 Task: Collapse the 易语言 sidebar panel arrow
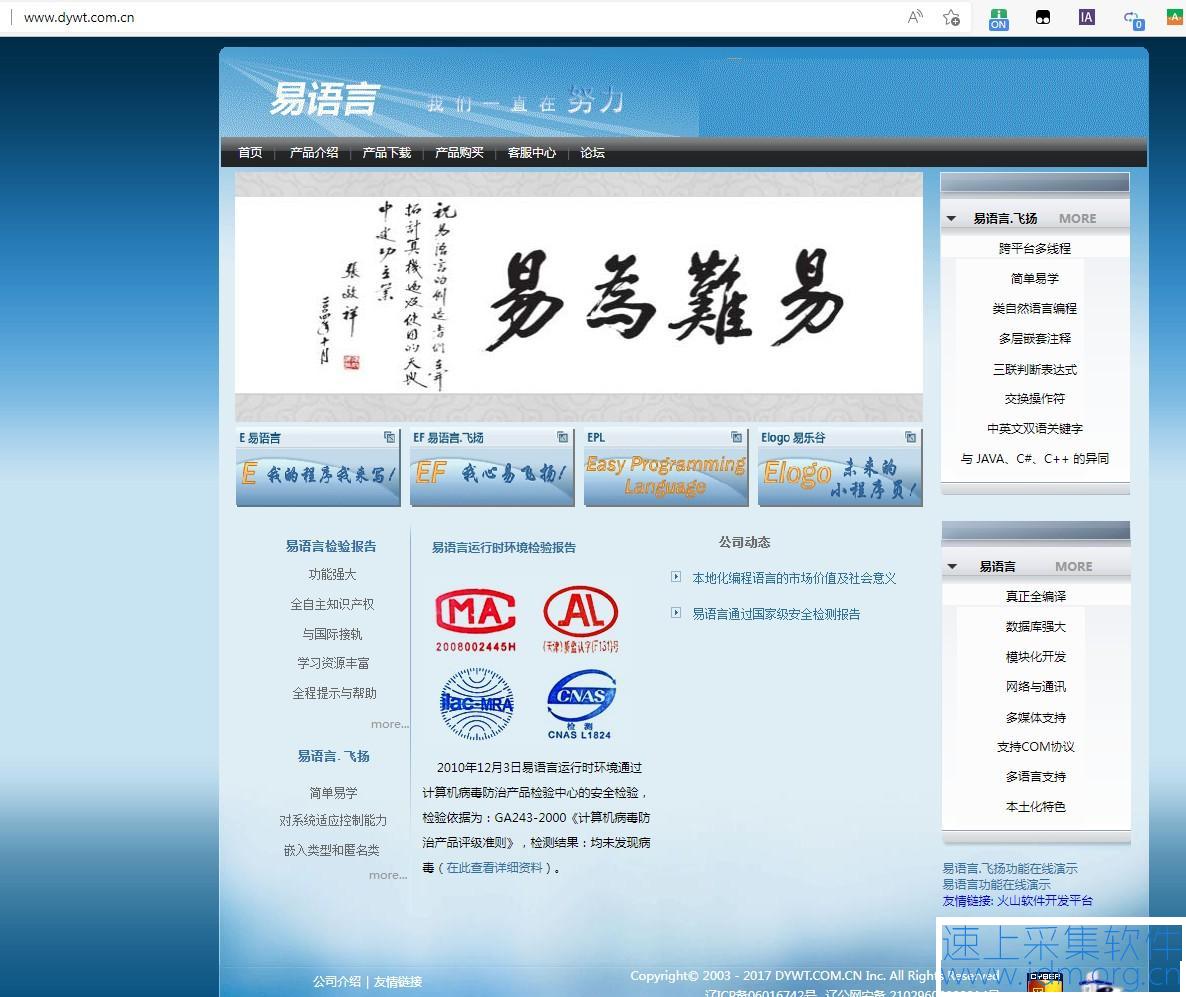tap(952, 567)
